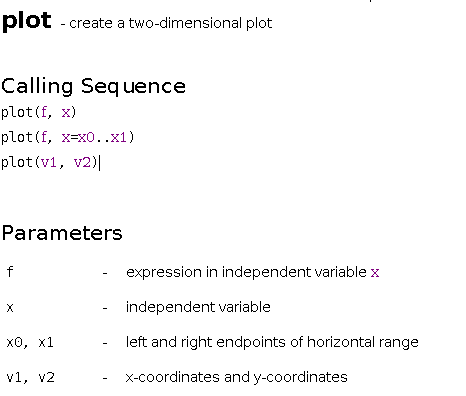Click "expression in independent variable" description text
The width and height of the screenshot is (466, 396).
click(x=246, y=272)
